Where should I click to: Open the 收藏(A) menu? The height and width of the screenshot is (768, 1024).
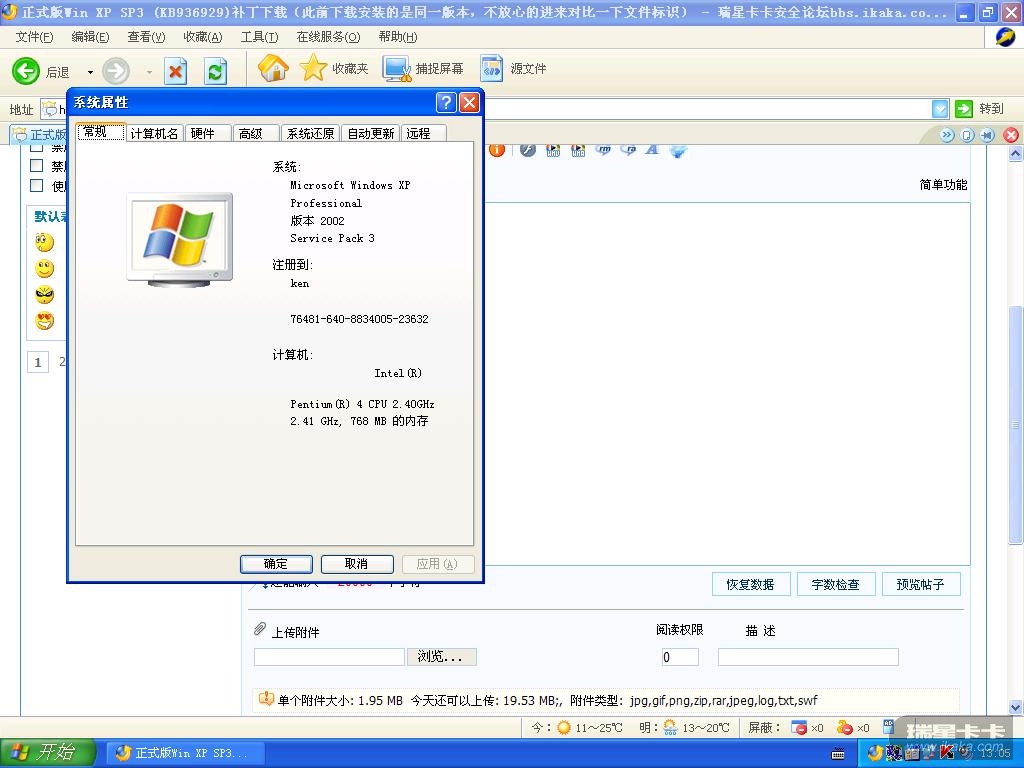(x=202, y=37)
